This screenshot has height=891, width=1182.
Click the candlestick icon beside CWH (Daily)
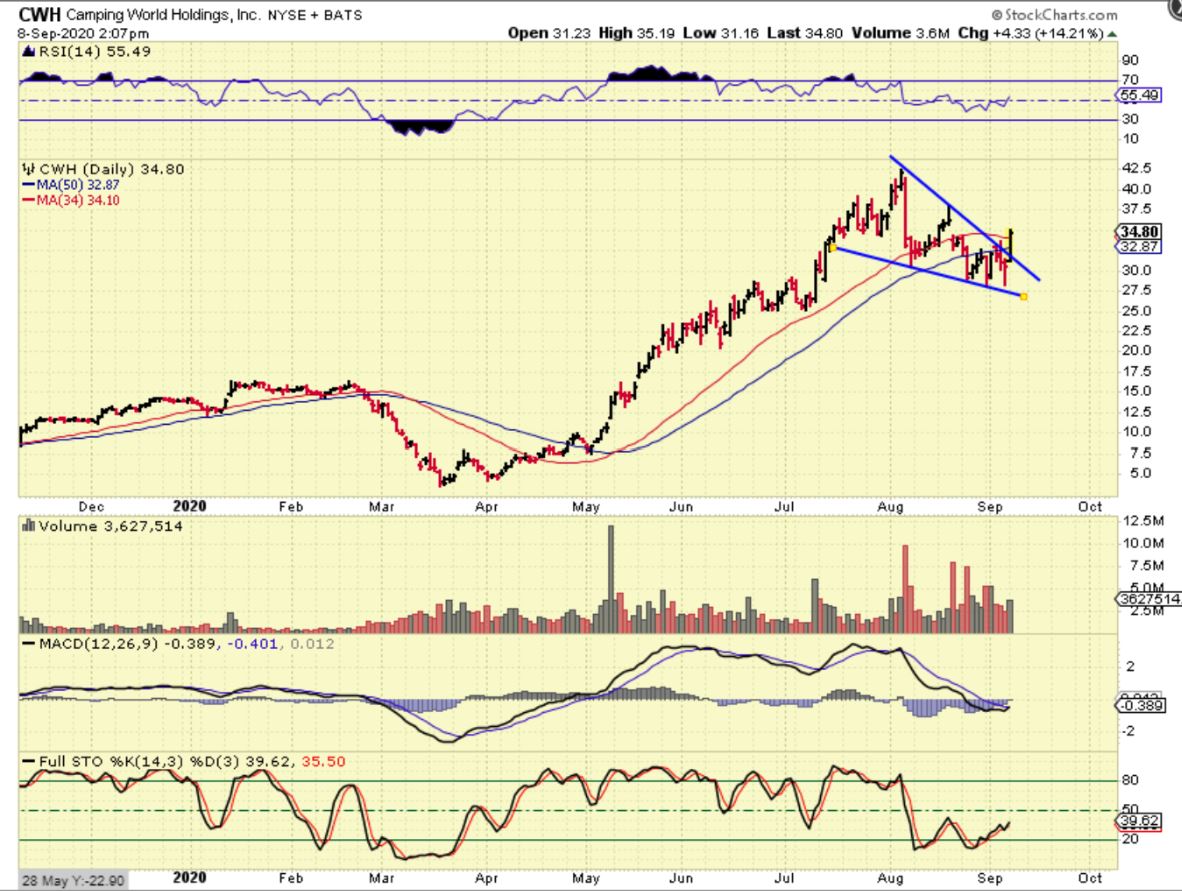[29, 169]
